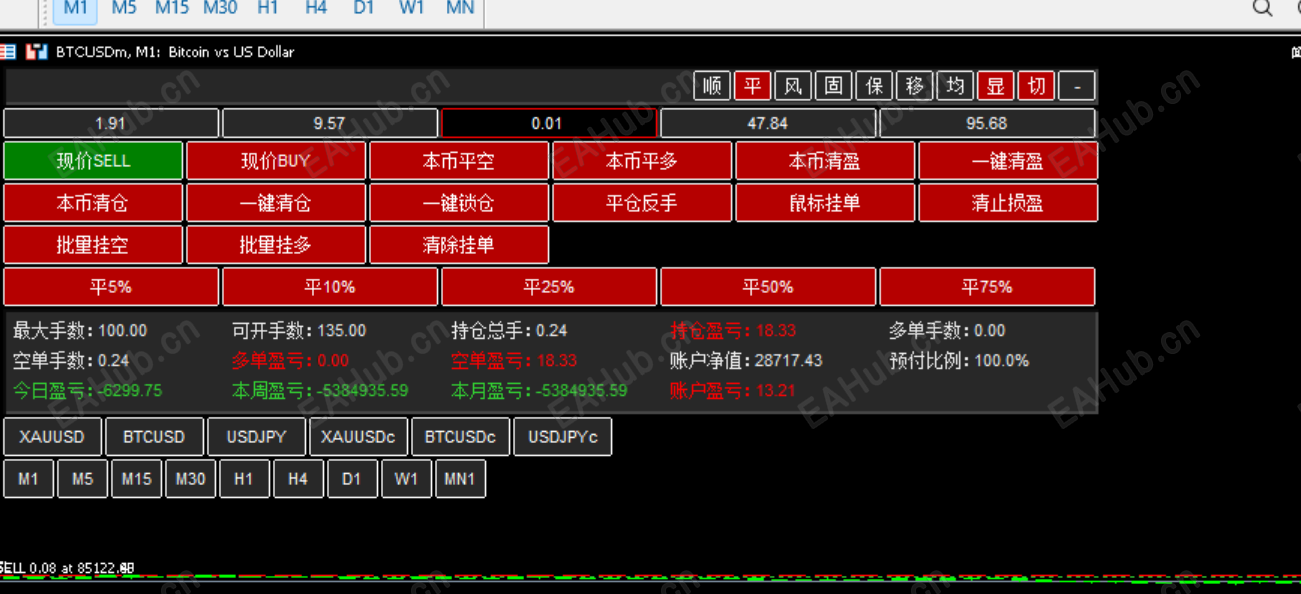This screenshot has width=1301, height=594.
Task: Toggle the 移 panel button
Action: coord(915,86)
